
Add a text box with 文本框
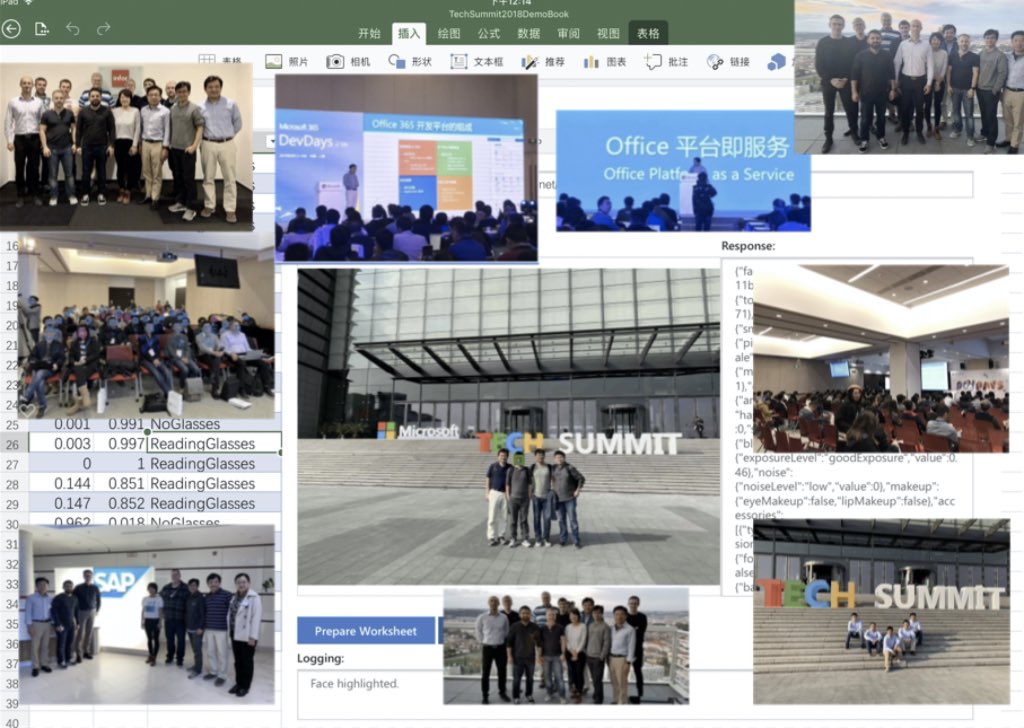click(476, 62)
